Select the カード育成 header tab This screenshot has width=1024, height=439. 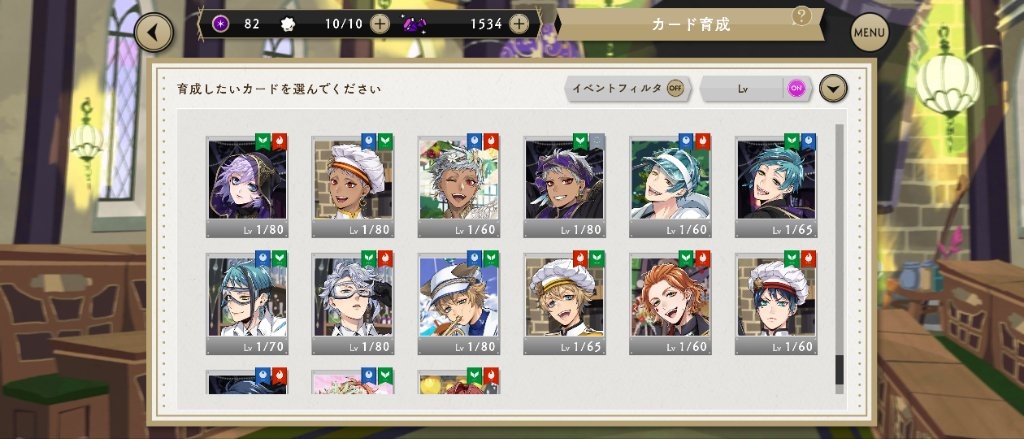click(x=690, y=25)
